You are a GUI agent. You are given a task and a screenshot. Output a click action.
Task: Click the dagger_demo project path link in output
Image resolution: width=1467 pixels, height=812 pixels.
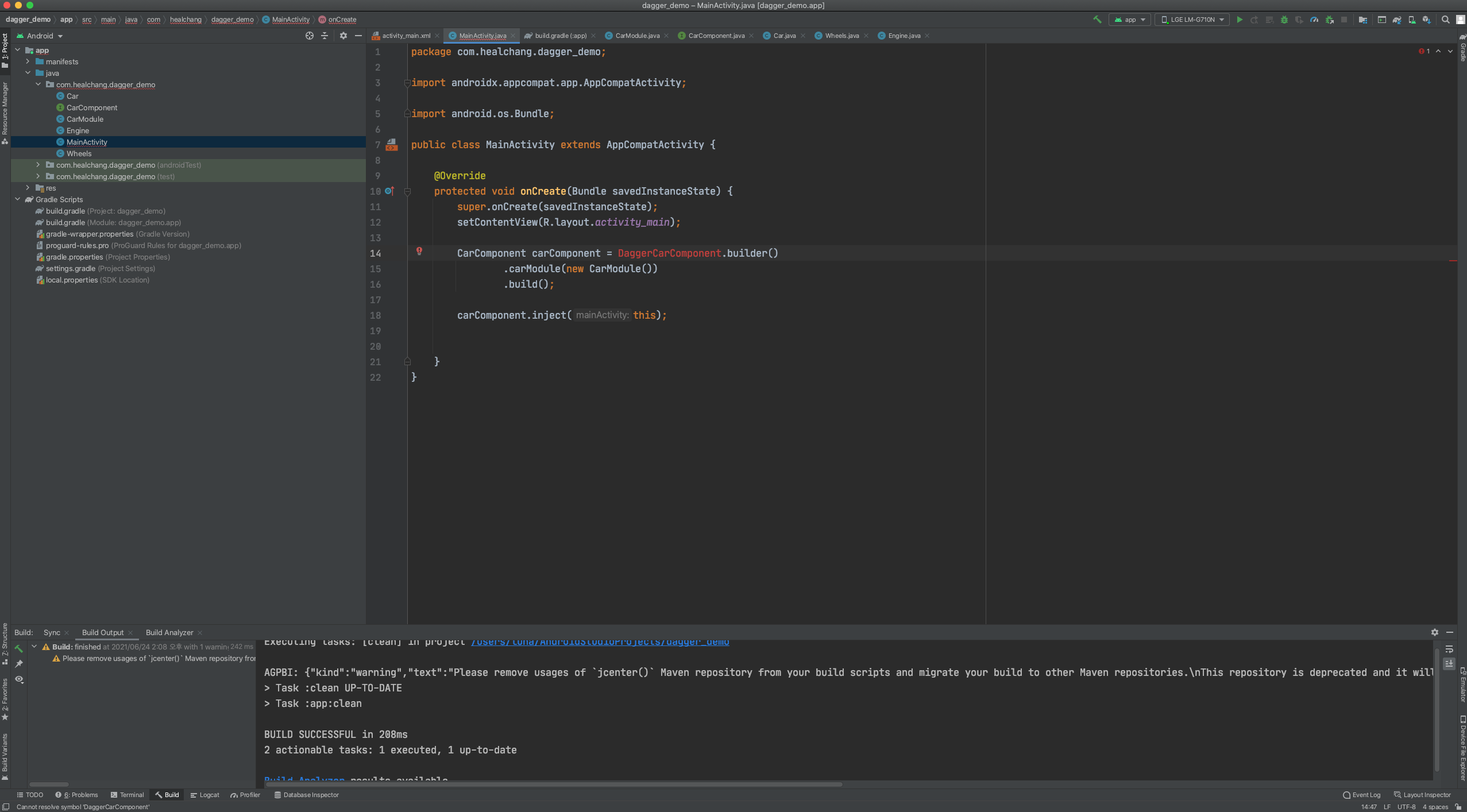click(x=600, y=642)
